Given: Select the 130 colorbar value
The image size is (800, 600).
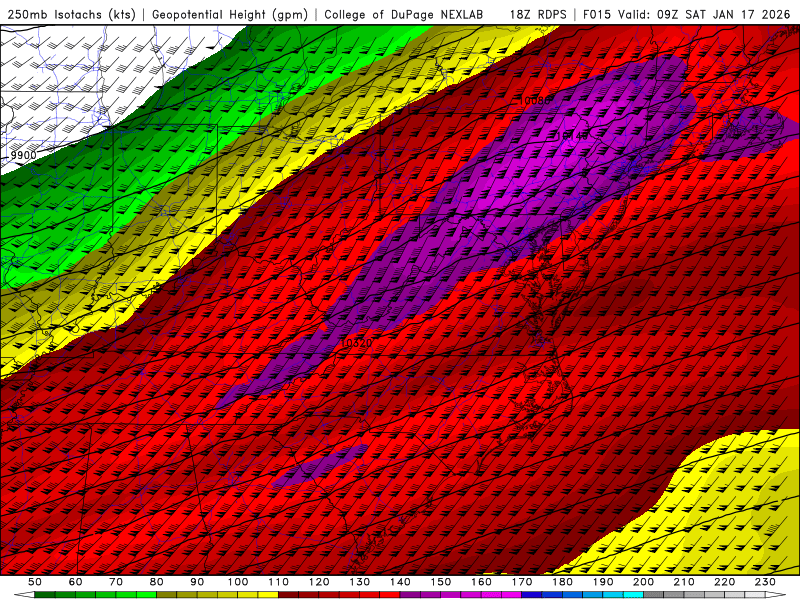Looking at the screenshot, I should pos(360,582).
